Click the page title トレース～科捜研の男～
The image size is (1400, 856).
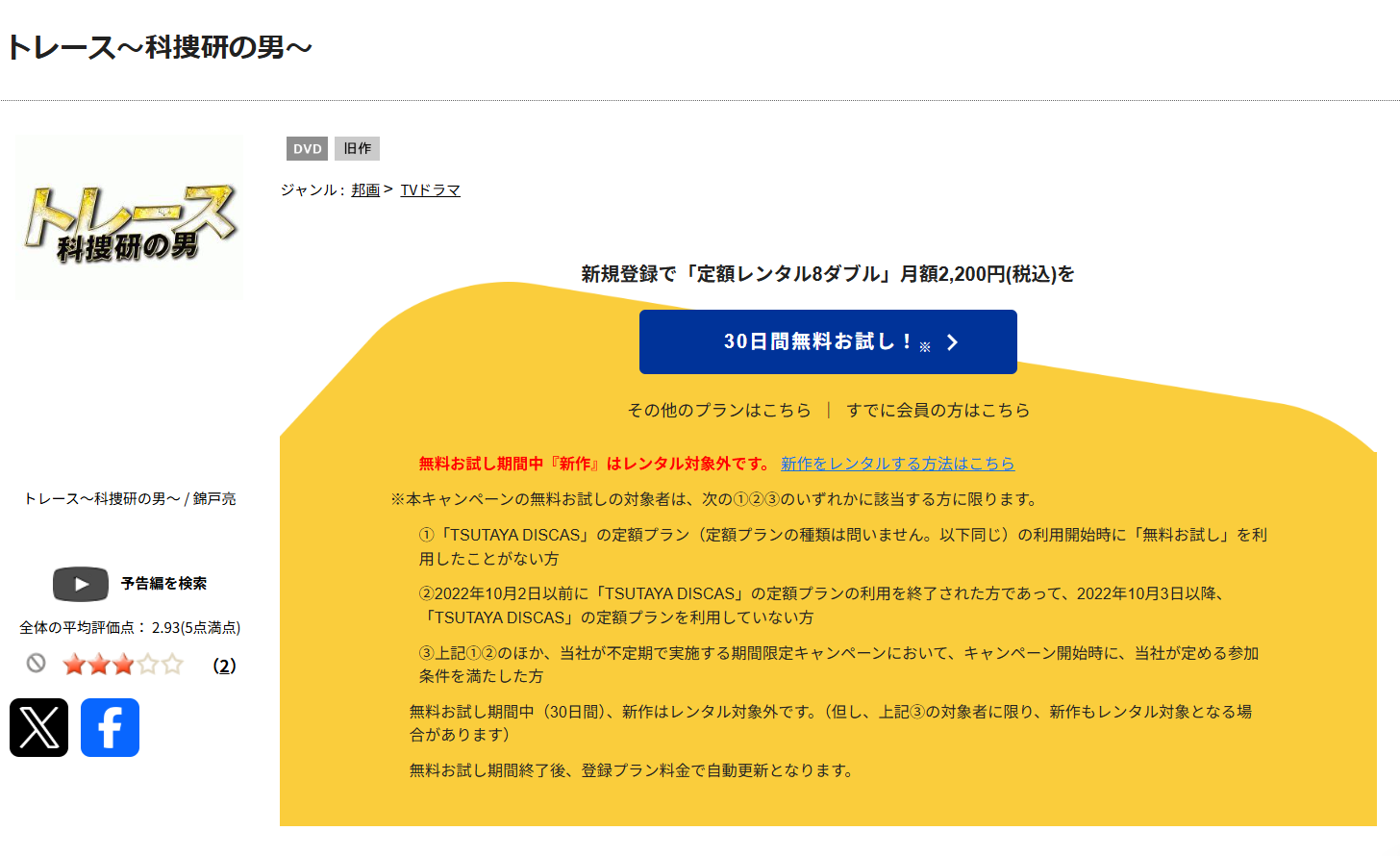pyautogui.click(x=160, y=47)
